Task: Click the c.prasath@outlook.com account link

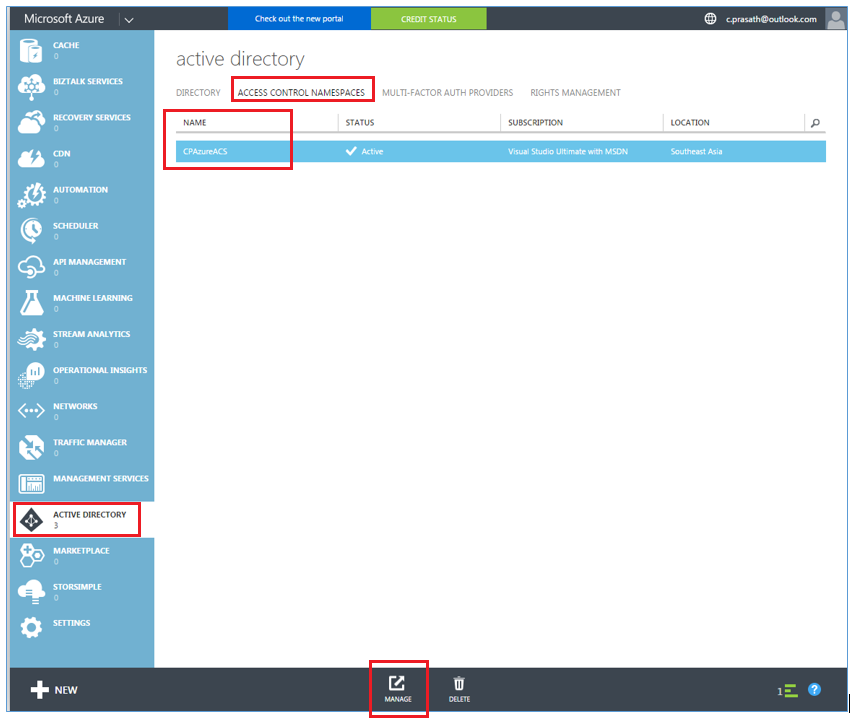Action: coord(771,19)
